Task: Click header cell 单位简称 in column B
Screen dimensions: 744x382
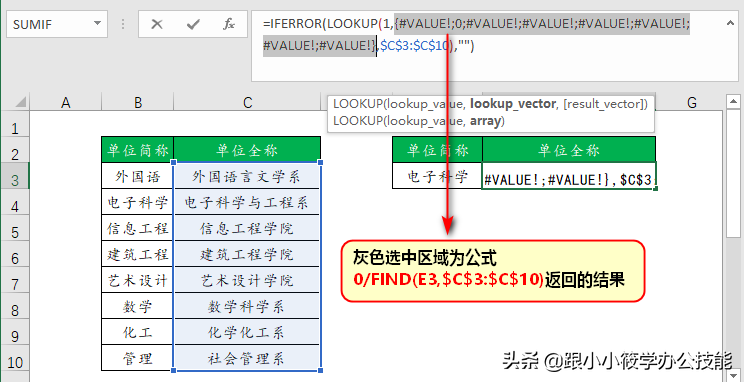Action: 138,150
